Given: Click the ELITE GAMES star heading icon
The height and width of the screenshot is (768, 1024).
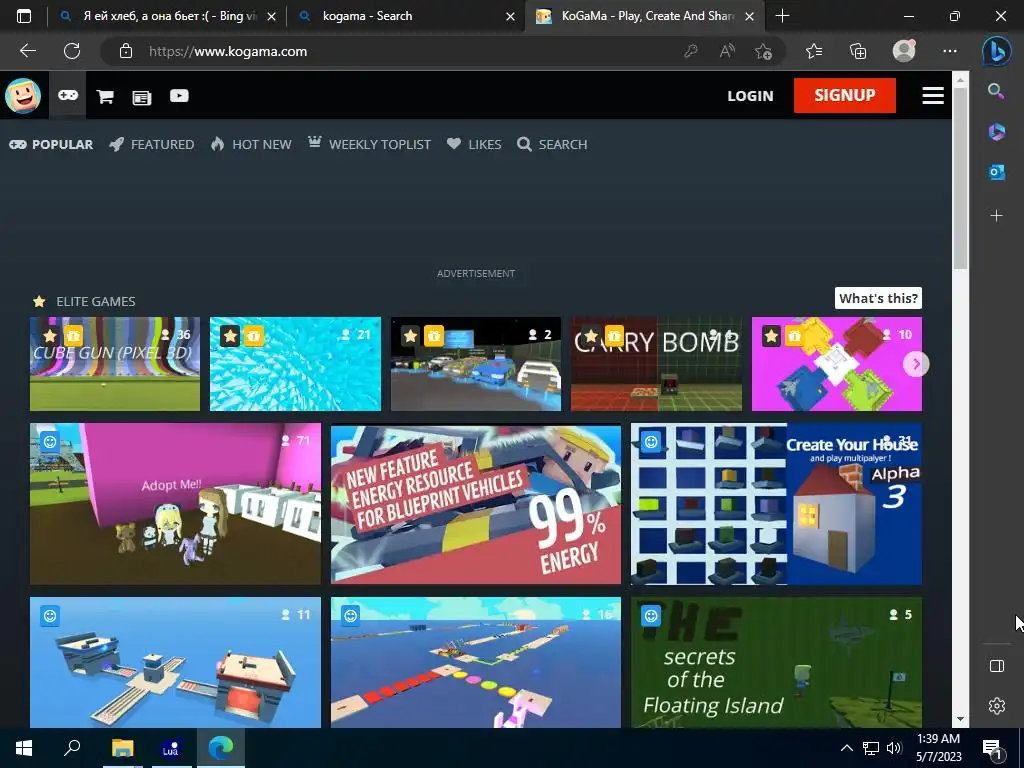Looking at the screenshot, I should [x=39, y=301].
